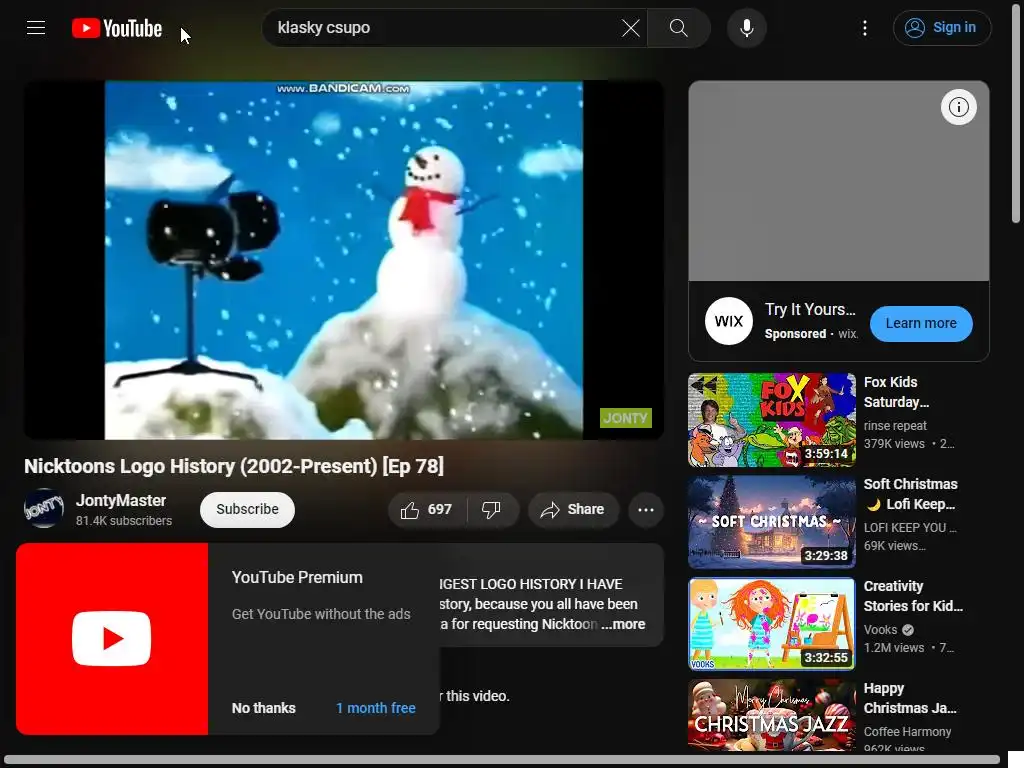Open the gray sponsored ad banner

click(839, 181)
